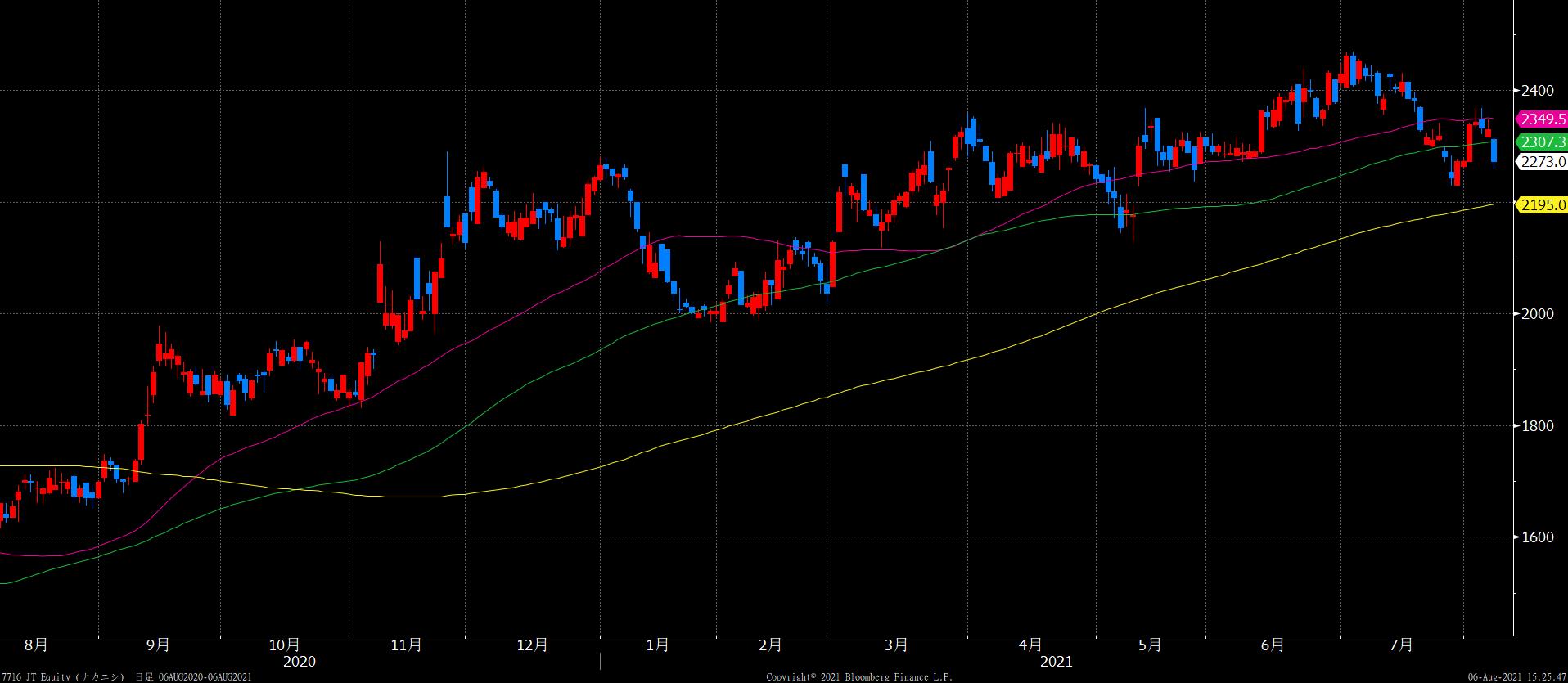Jump to the 12月 time axis marker
The width and height of the screenshot is (1568, 683).
pos(533,645)
